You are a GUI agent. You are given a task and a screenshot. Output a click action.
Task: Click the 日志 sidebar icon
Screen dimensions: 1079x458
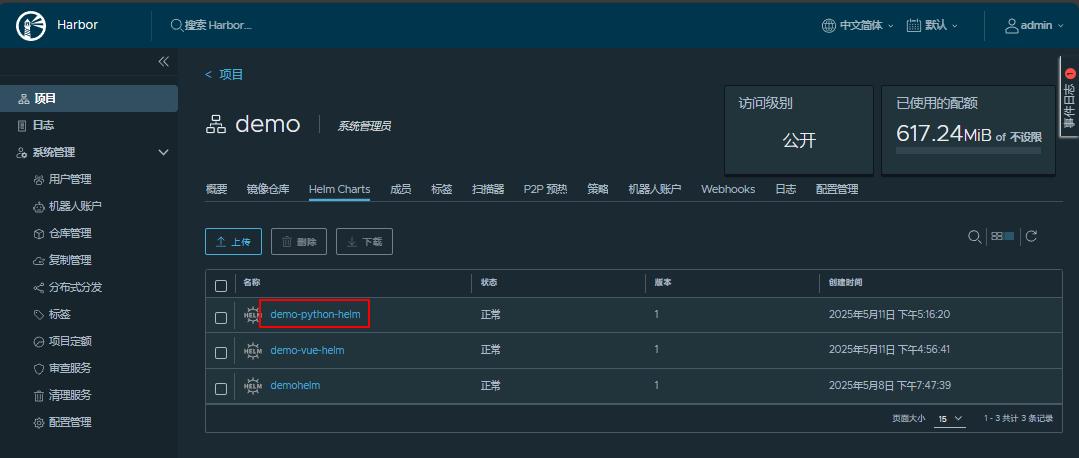pyautogui.click(x=21, y=126)
